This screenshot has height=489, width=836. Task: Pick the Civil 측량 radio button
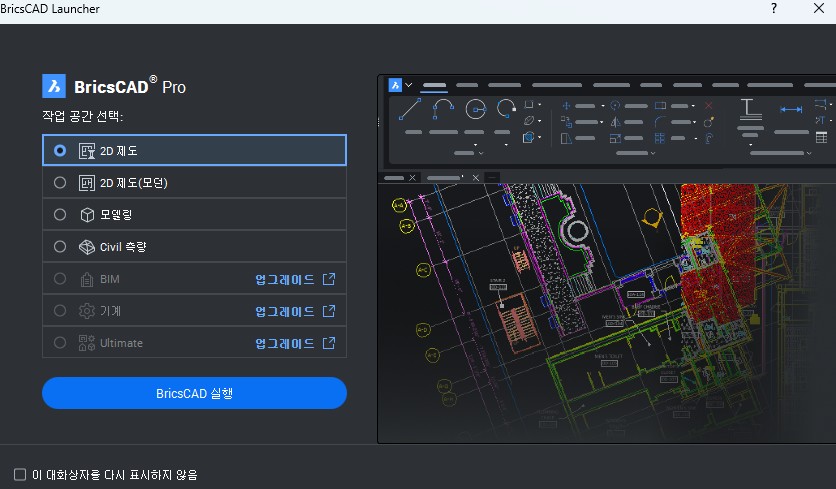point(60,246)
